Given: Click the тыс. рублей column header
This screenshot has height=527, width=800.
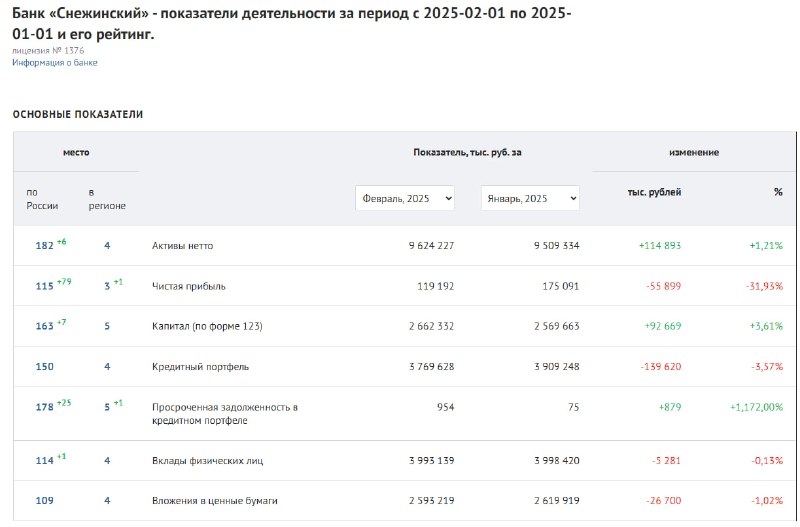Looking at the screenshot, I should [654, 192].
